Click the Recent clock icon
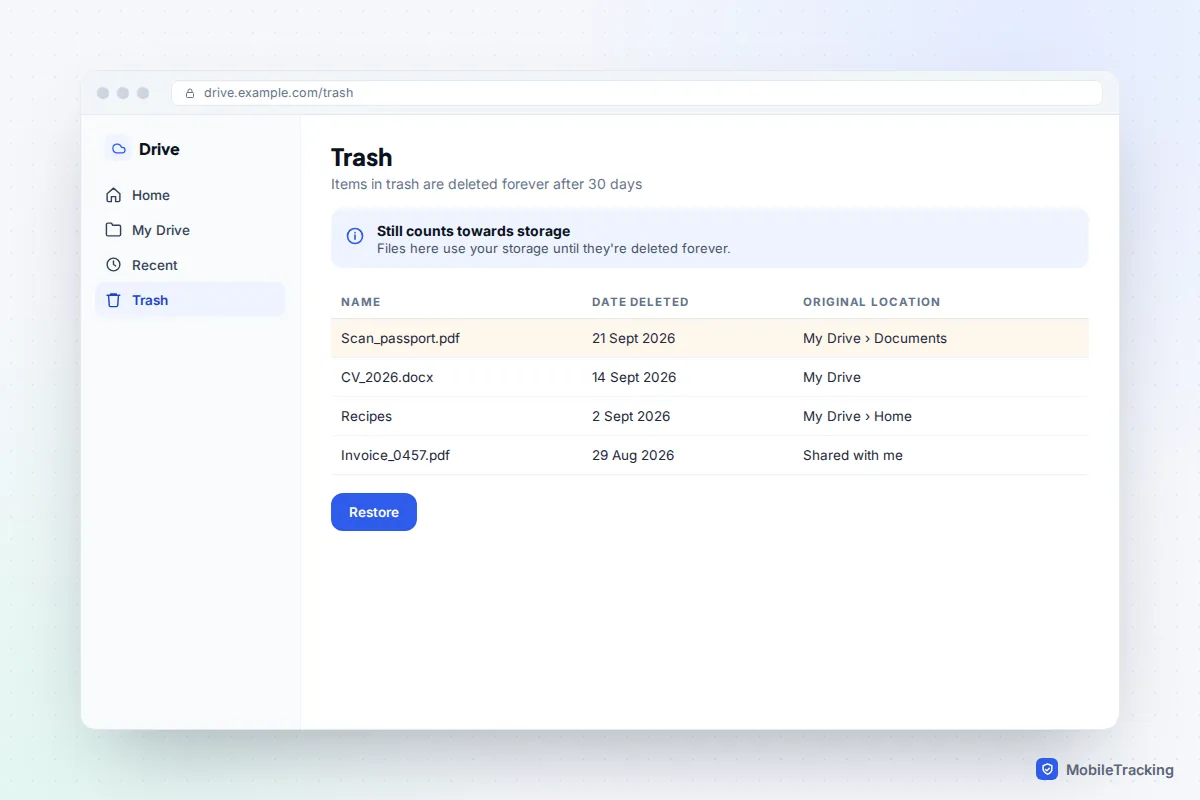 click(x=113, y=265)
